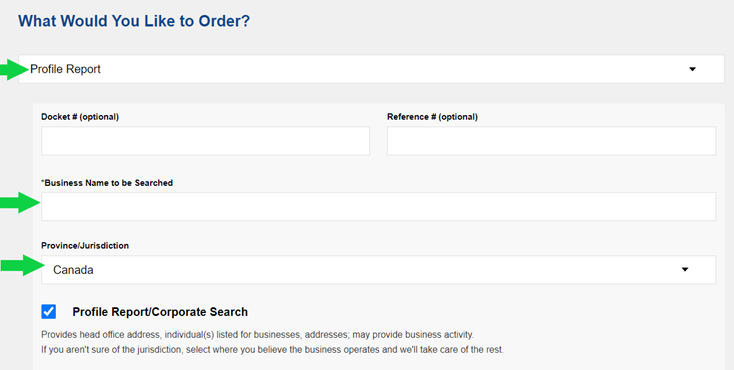This screenshot has width=734, height=370.
Task: Click the green arrow next to Canada
Action: pyautogui.click(x=22, y=266)
